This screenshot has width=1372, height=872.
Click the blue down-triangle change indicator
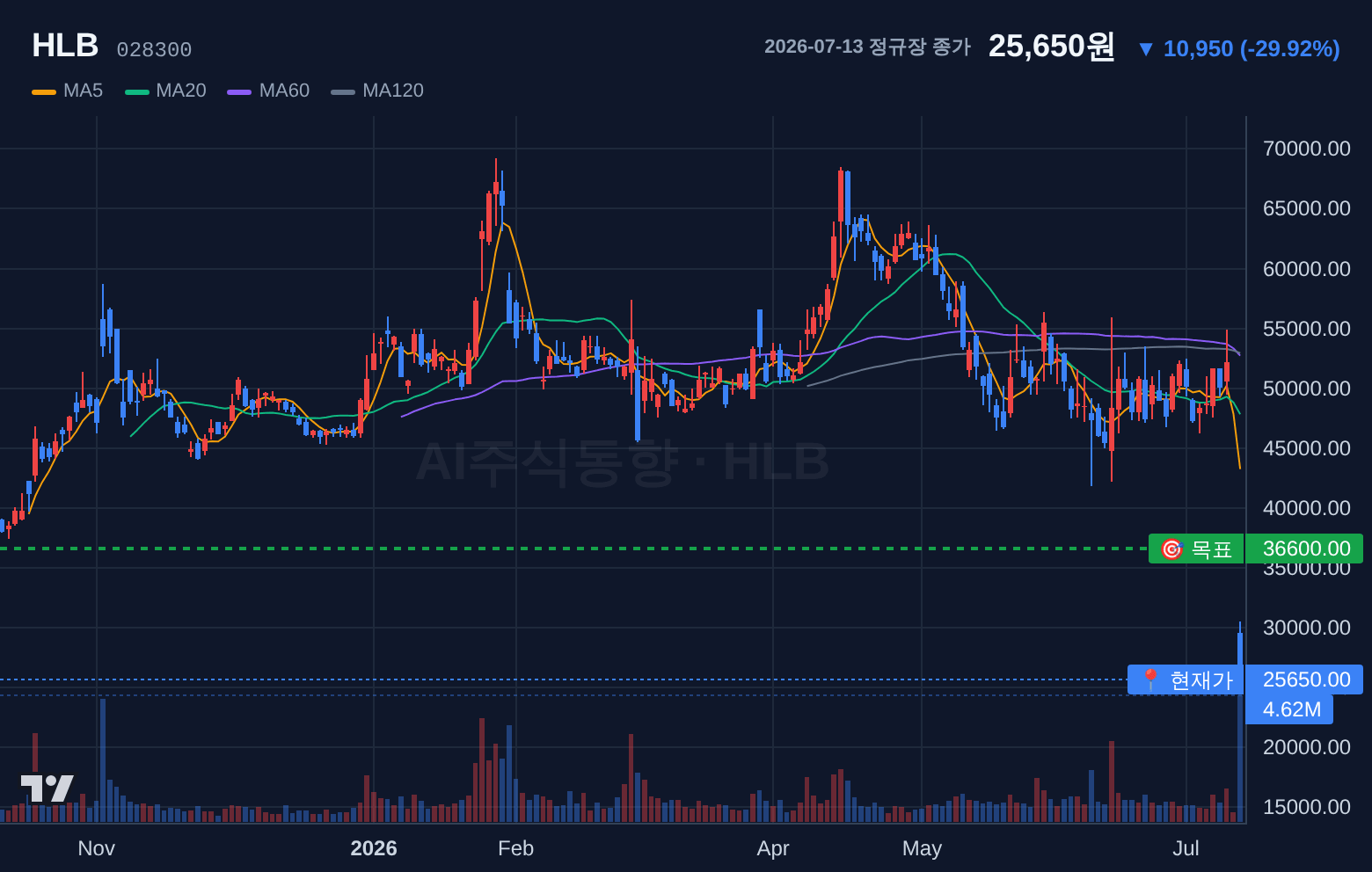tap(1145, 49)
